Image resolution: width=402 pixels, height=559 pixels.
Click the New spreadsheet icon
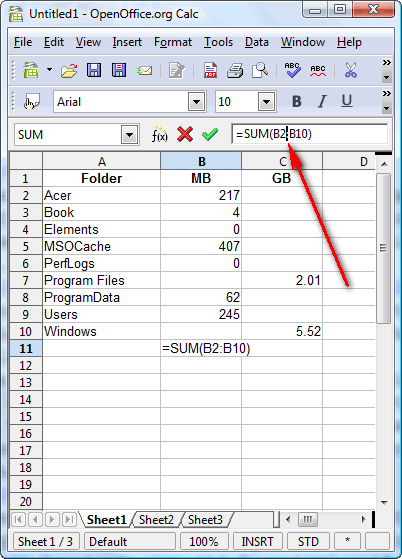31,70
